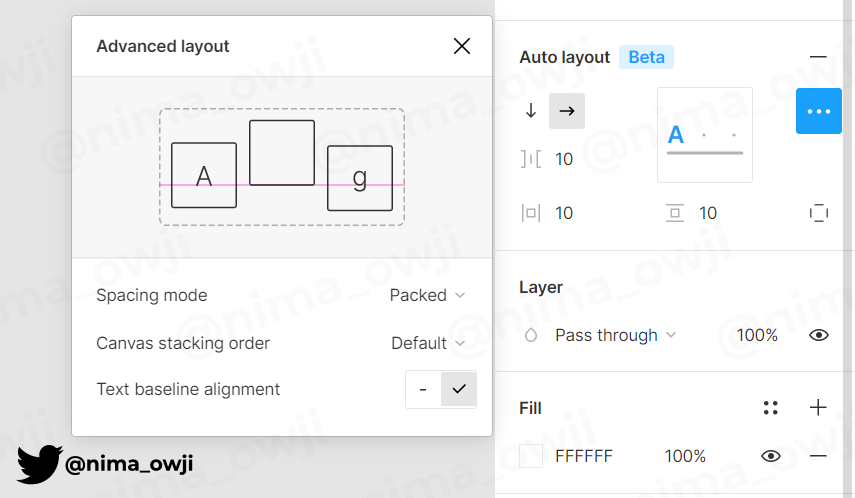This screenshot has width=855, height=498.
Task: Open the Spacing mode Packed dropdown
Action: pos(427,295)
